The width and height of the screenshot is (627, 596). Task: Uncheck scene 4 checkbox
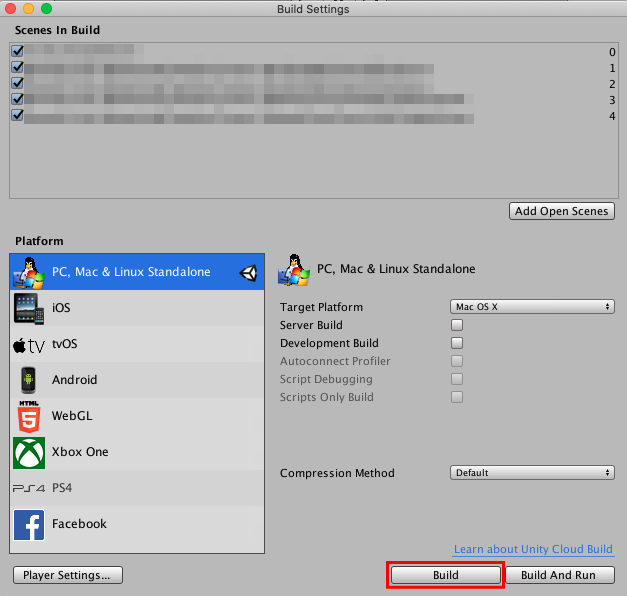coord(18,115)
